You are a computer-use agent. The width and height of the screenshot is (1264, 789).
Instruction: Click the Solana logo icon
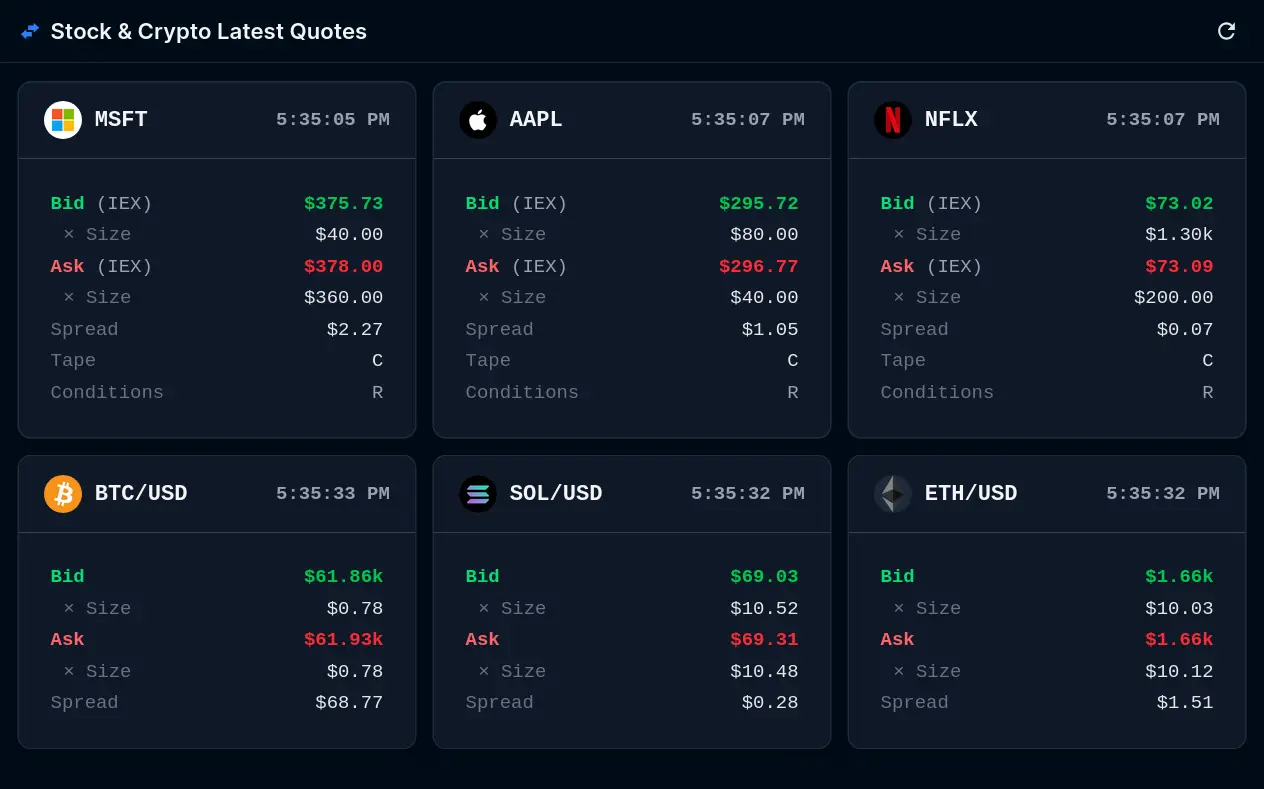[478, 494]
